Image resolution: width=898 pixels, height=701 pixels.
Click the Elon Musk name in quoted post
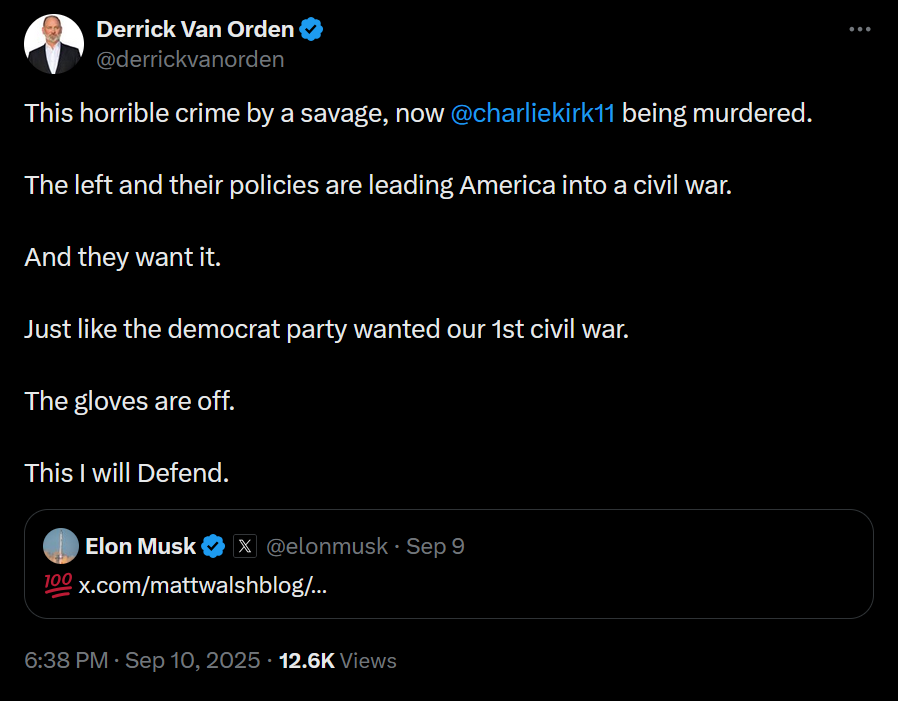pos(140,546)
